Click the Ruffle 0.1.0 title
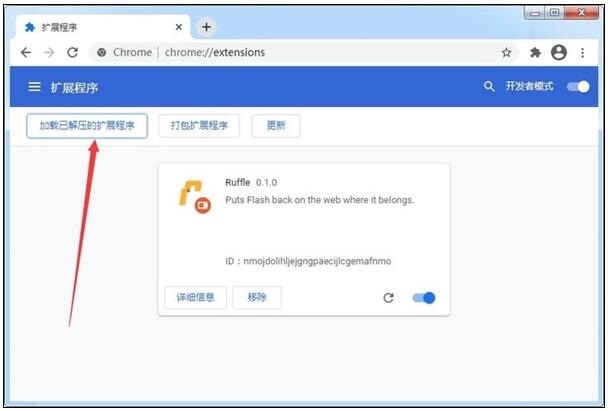This screenshot has height=411, width=608. coord(251,182)
